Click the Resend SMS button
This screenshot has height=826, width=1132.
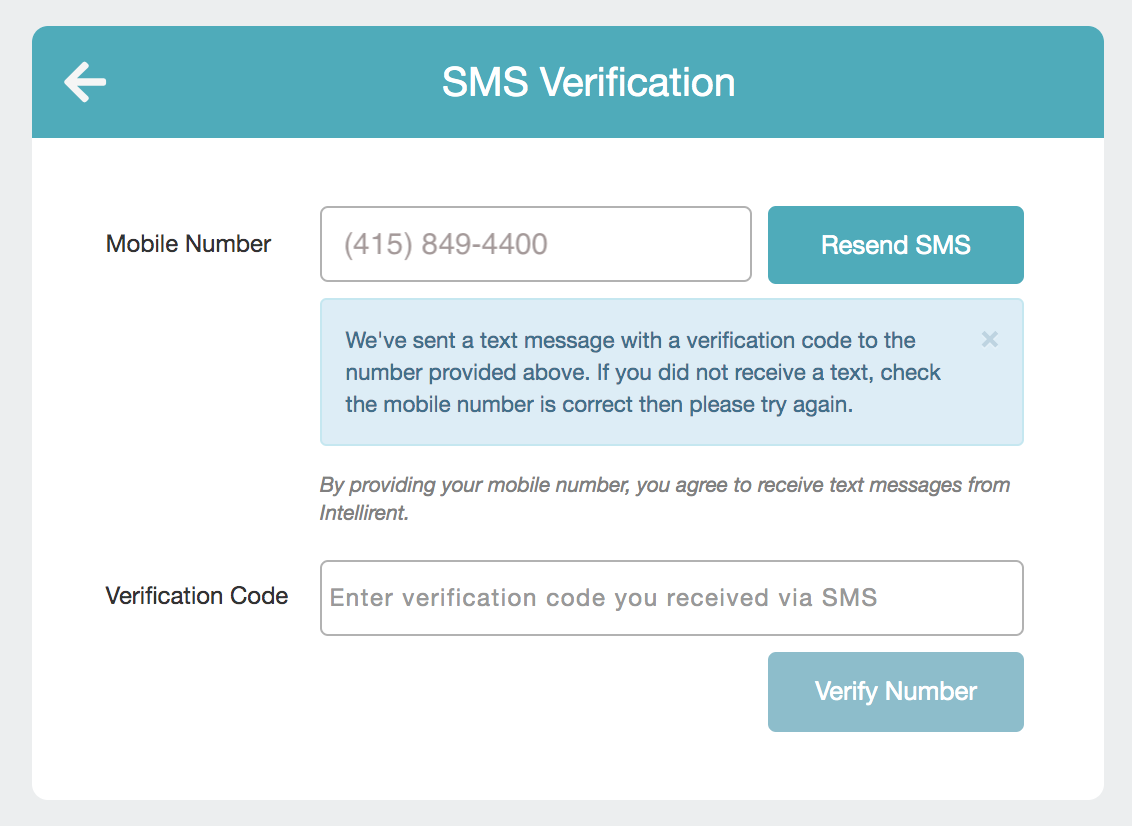tap(895, 245)
